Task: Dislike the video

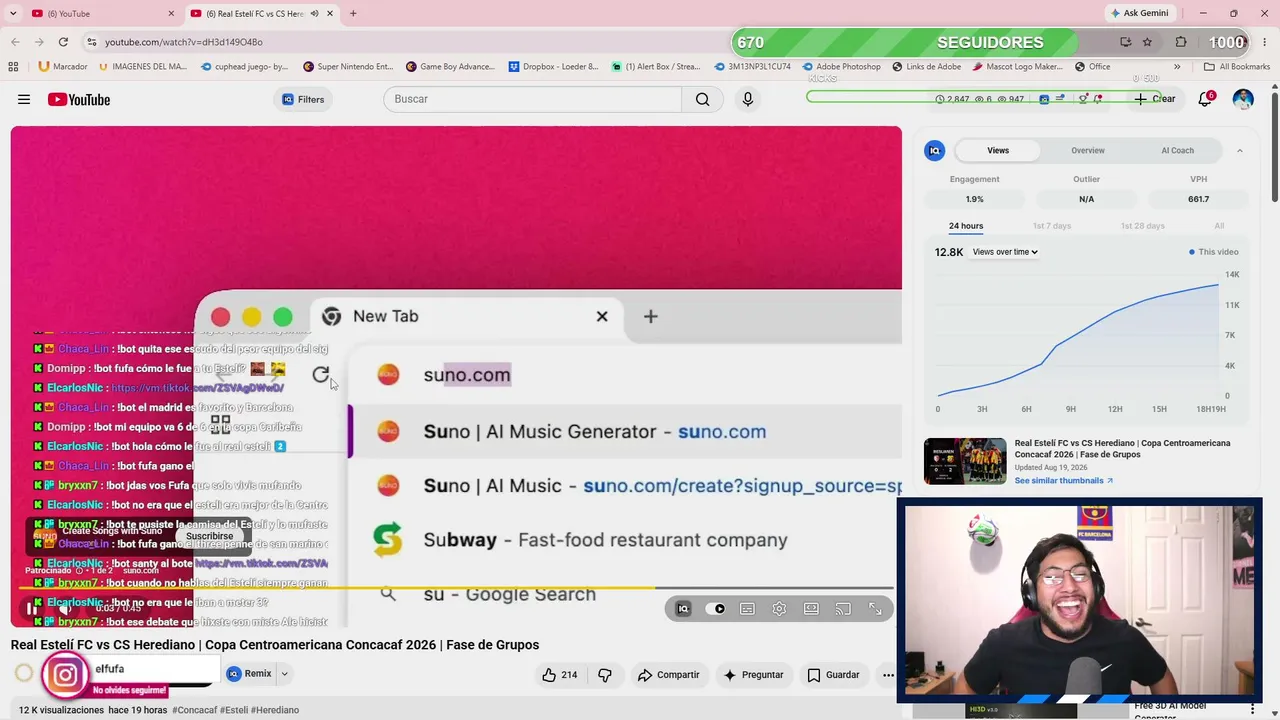Action: click(x=605, y=675)
